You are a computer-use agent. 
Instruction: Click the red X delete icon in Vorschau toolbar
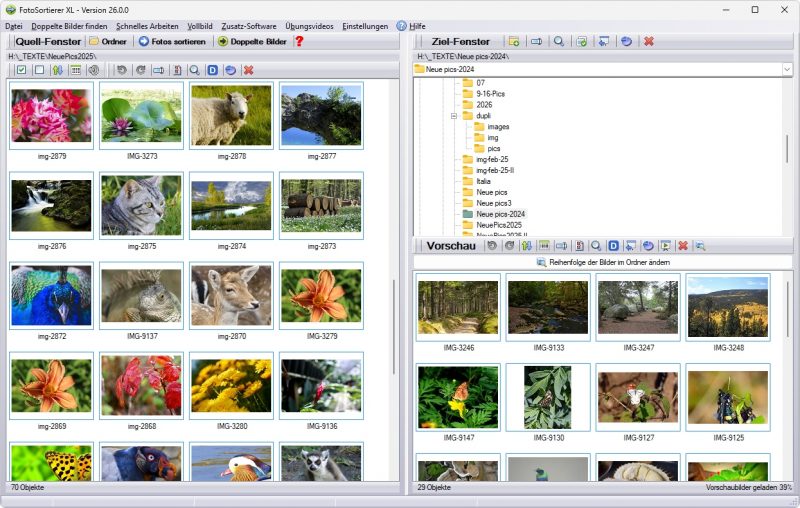683,246
